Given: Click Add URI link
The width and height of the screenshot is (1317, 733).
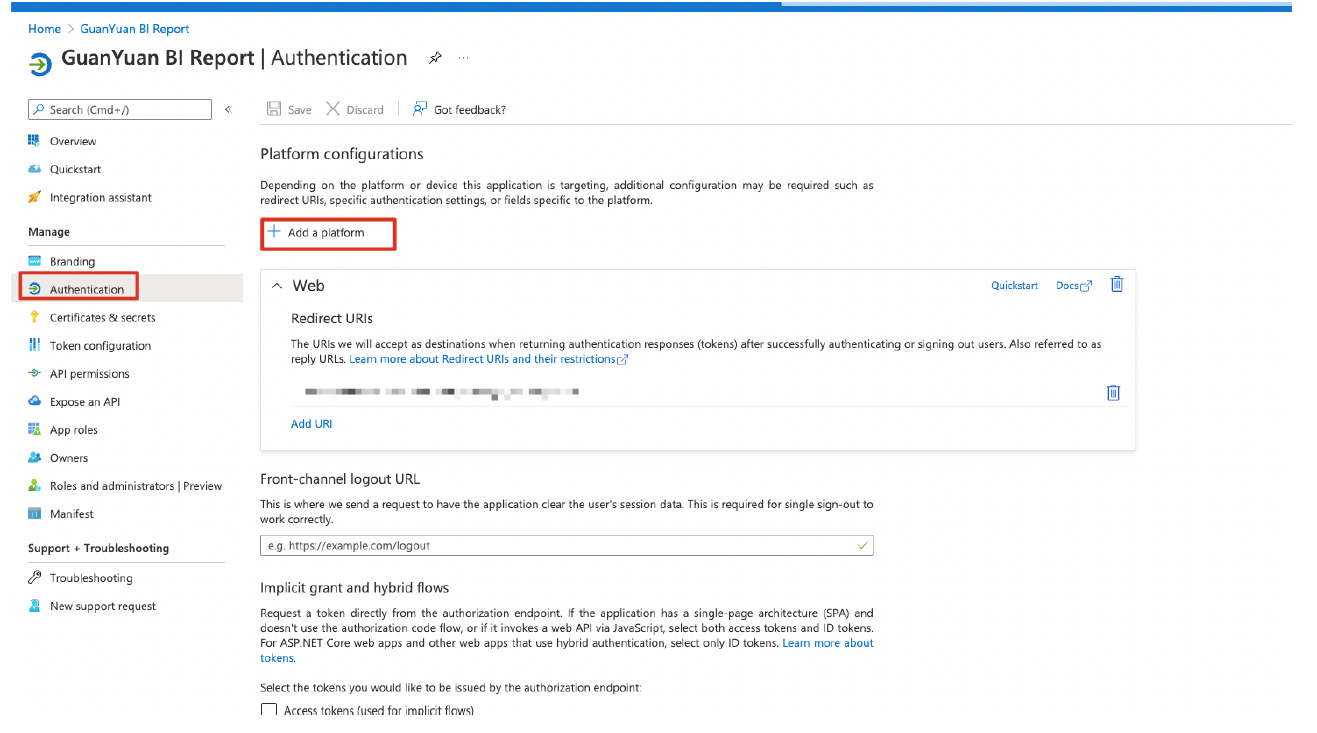Looking at the screenshot, I should coord(311,424).
